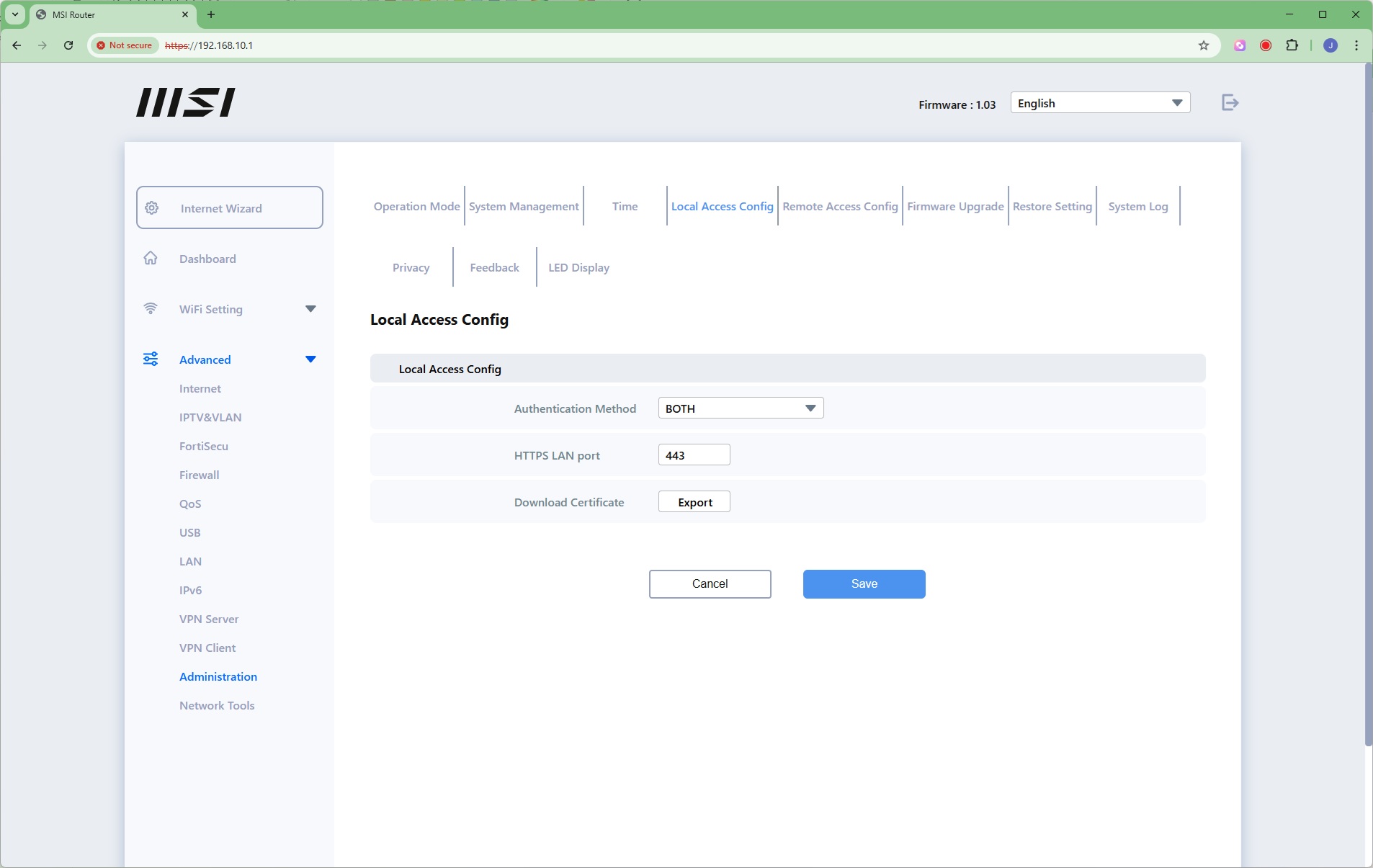Switch to the Remote Access Config tab

(x=840, y=207)
